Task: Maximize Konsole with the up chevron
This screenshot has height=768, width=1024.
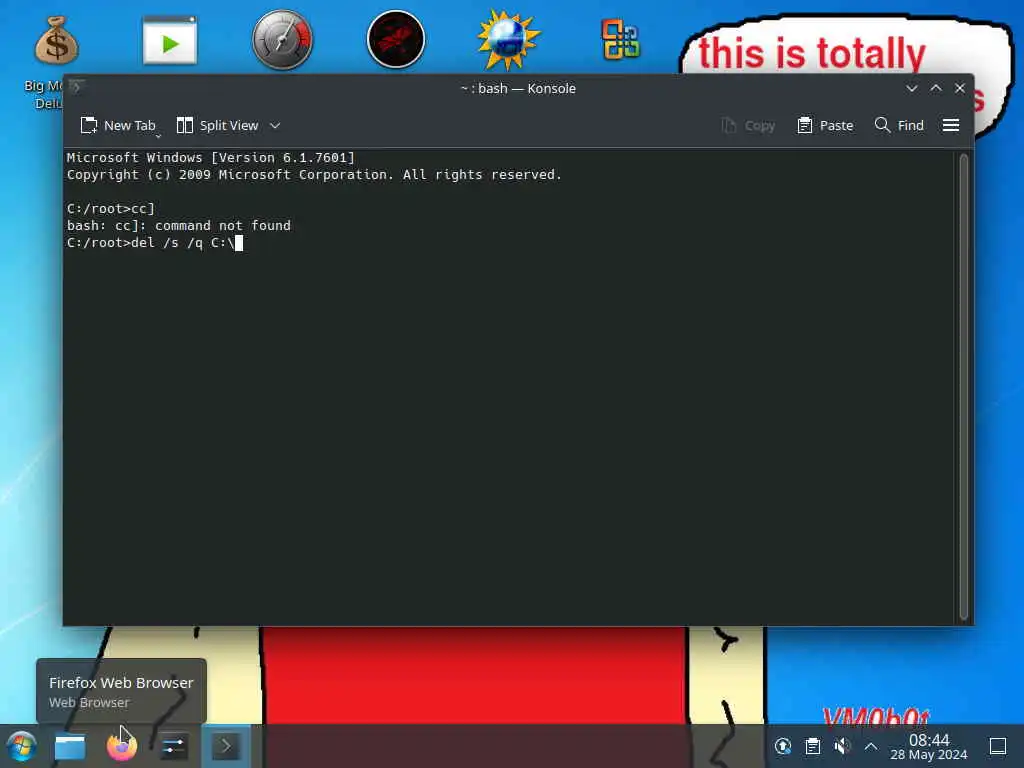Action: [x=936, y=88]
